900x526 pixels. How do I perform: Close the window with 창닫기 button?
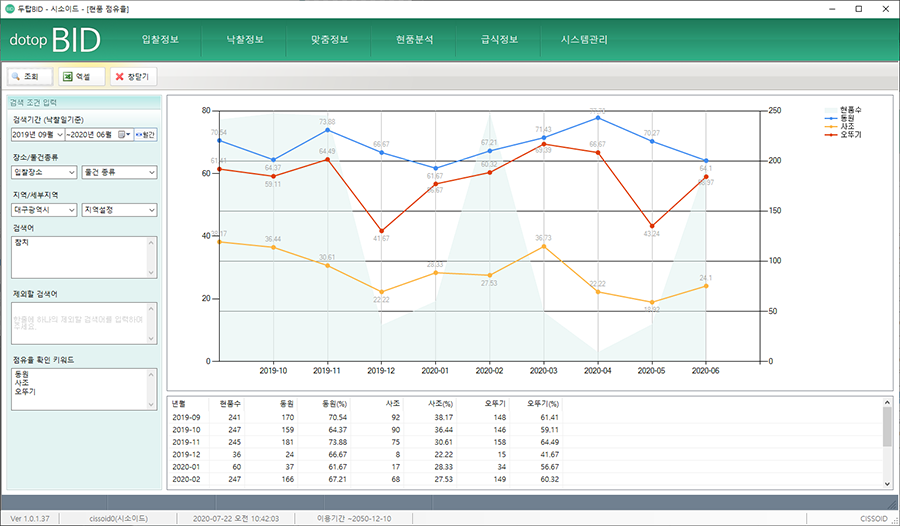131,76
